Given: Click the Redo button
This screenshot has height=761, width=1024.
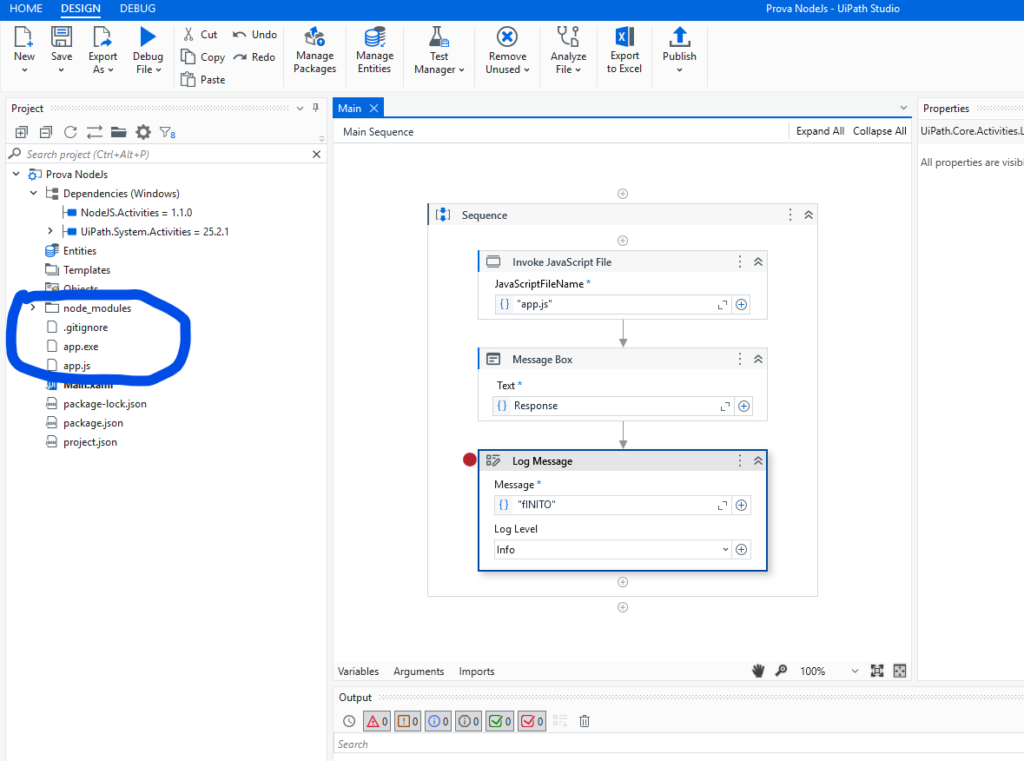Looking at the screenshot, I should (255, 57).
